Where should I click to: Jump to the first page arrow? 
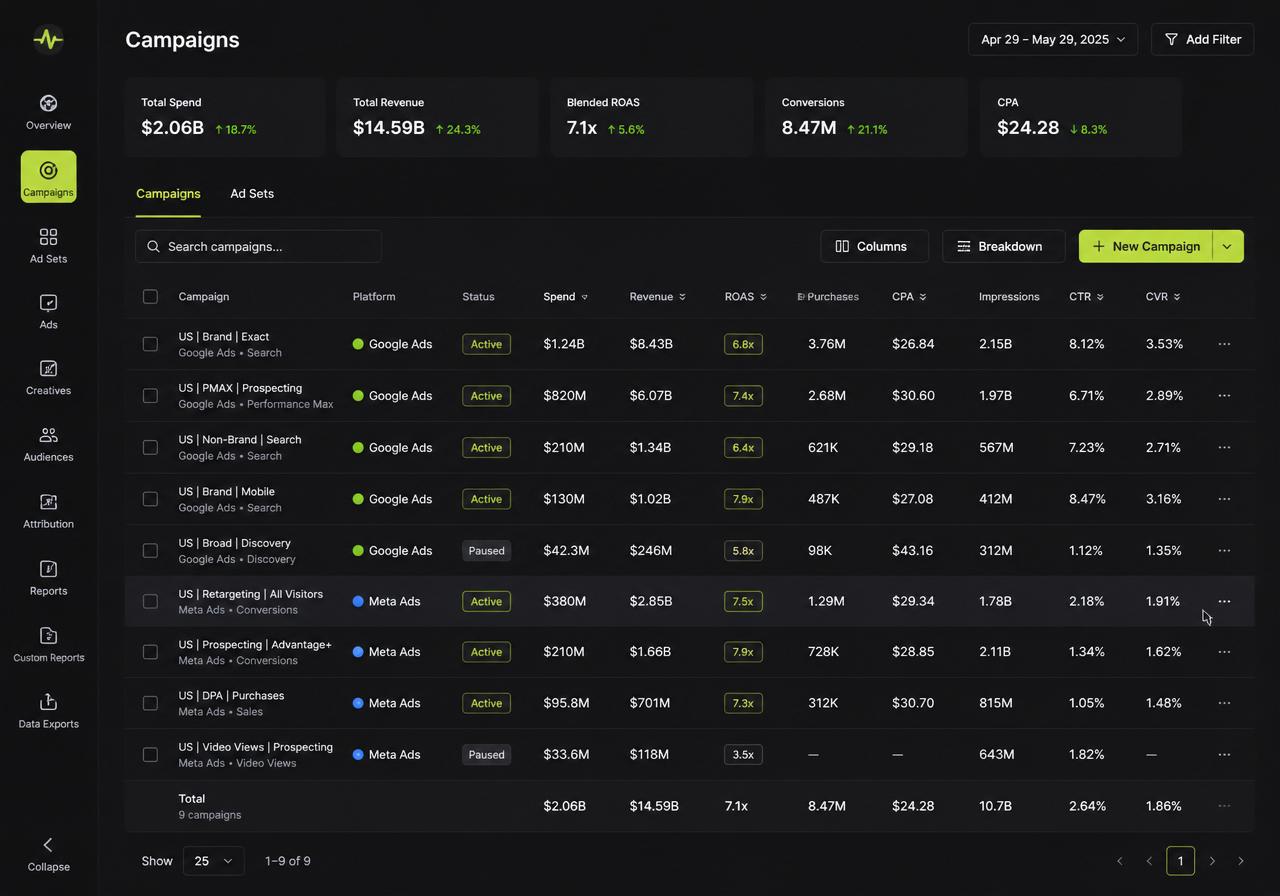tap(1120, 861)
